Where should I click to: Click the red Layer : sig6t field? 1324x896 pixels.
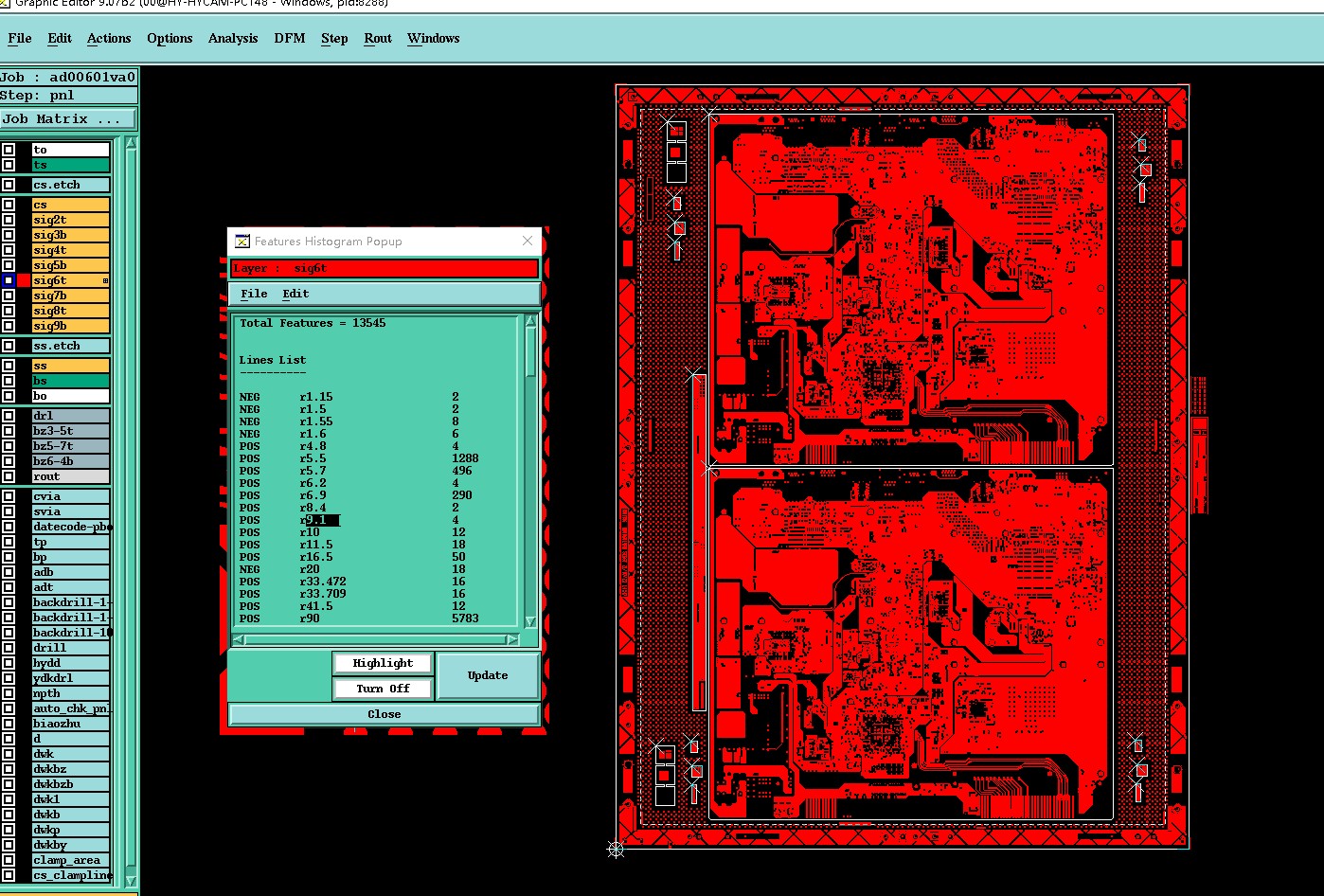pyautogui.click(x=385, y=269)
